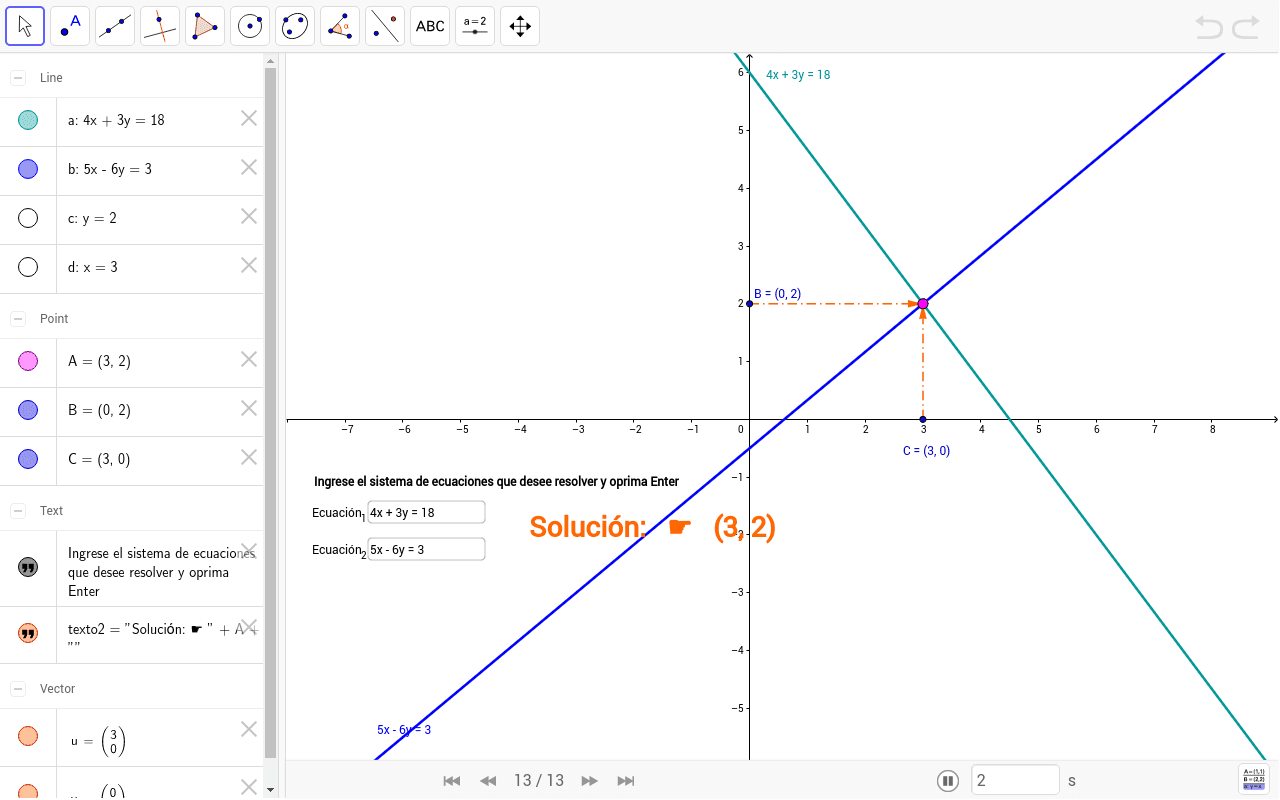1280x800 pixels.
Task: Delete vector u entry
Action: click(249, 729)
